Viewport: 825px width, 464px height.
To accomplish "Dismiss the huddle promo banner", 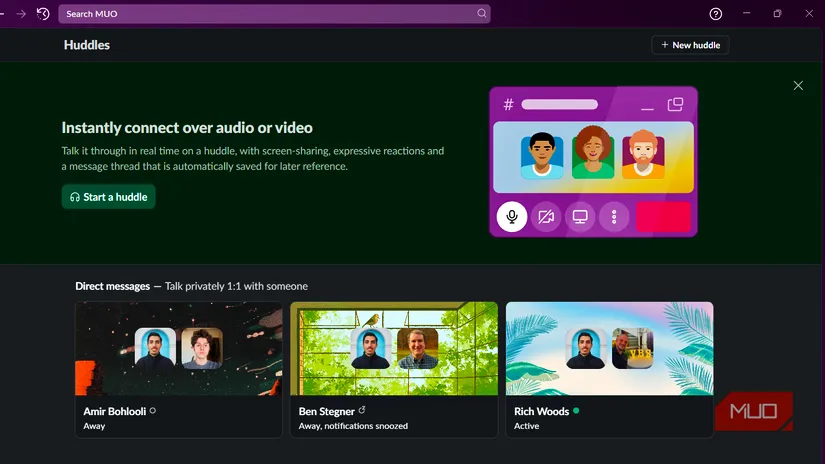I will [798, 85].
